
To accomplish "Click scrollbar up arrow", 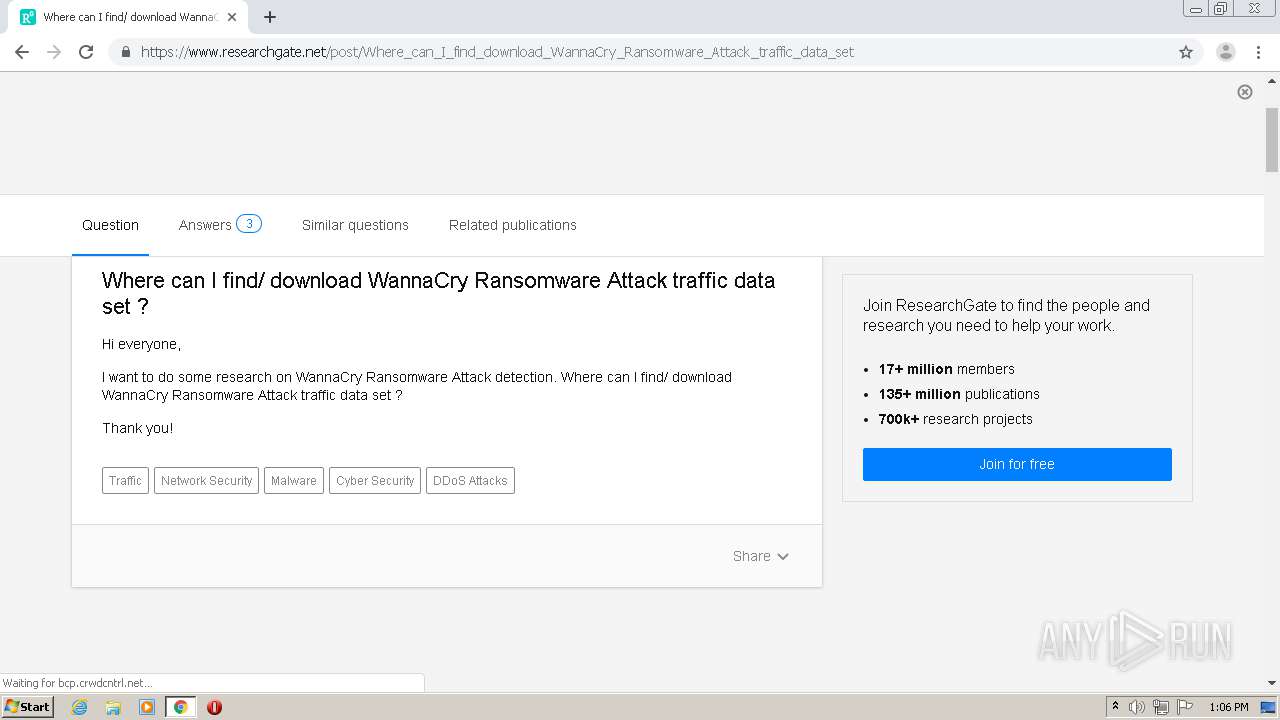I will click(1272, 80).
